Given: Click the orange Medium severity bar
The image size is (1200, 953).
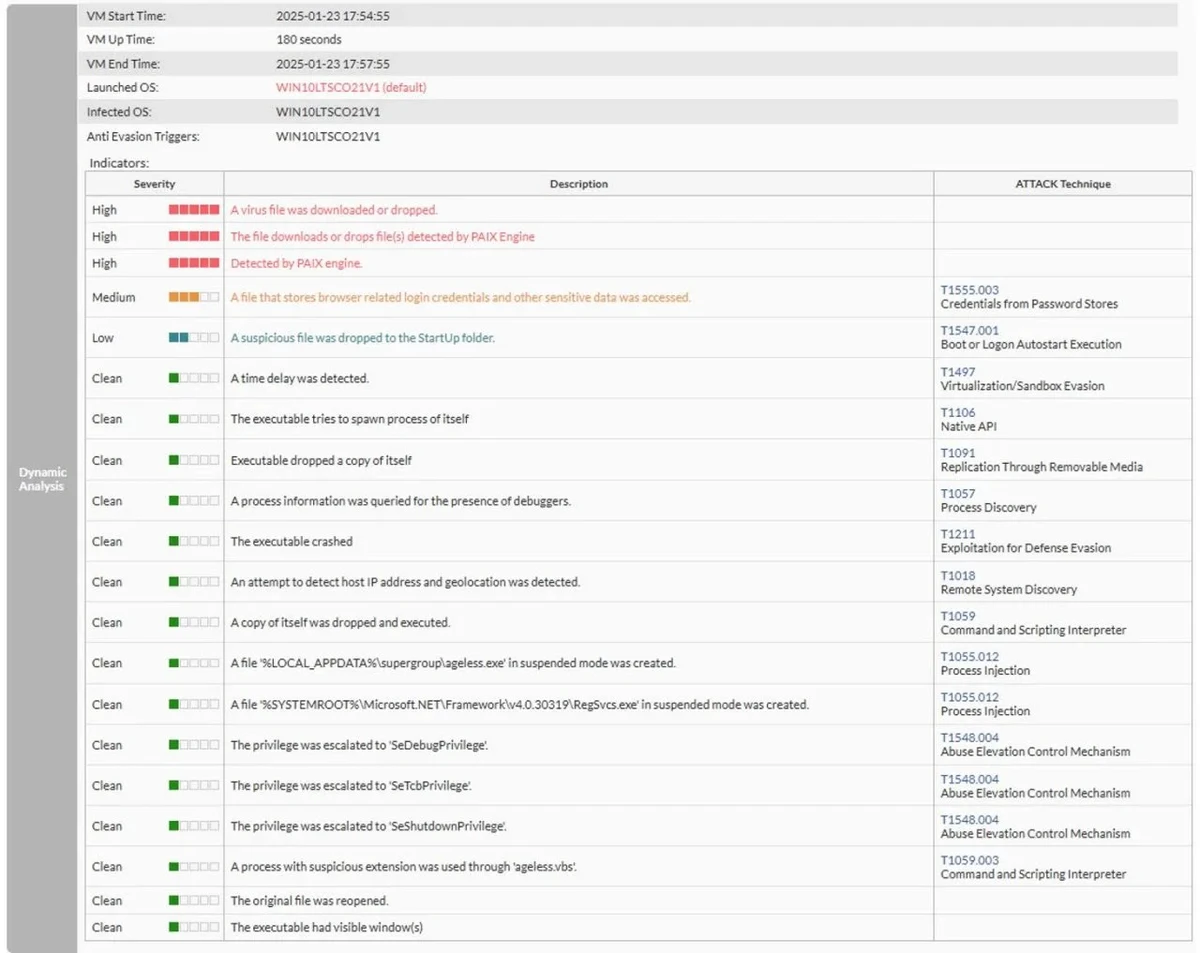Looking at the screenshot, I should [x=193, y=297].
